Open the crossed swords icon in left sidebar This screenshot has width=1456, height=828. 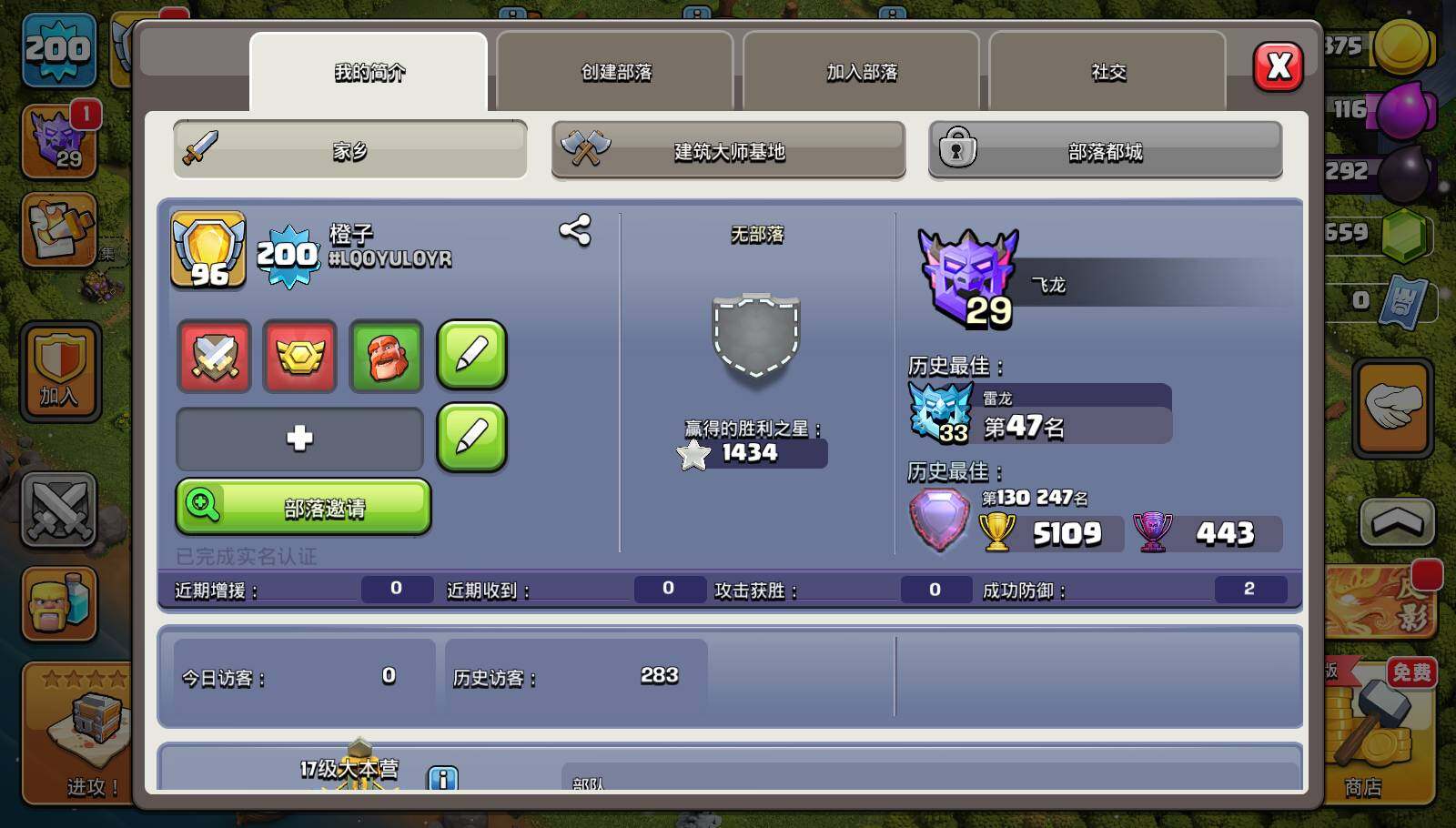(x=59, y=510)
